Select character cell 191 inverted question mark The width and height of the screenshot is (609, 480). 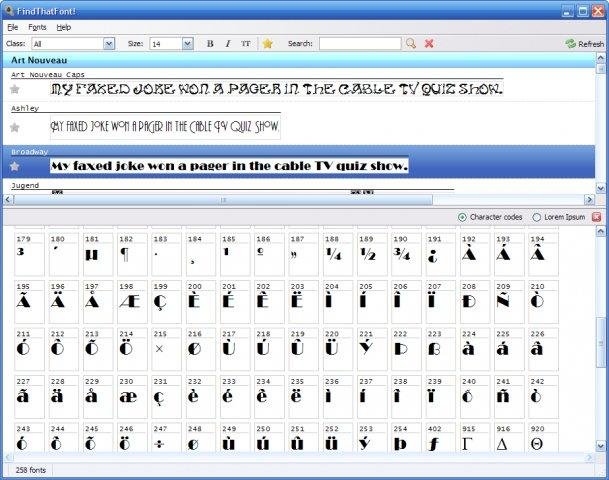[440, 254]
